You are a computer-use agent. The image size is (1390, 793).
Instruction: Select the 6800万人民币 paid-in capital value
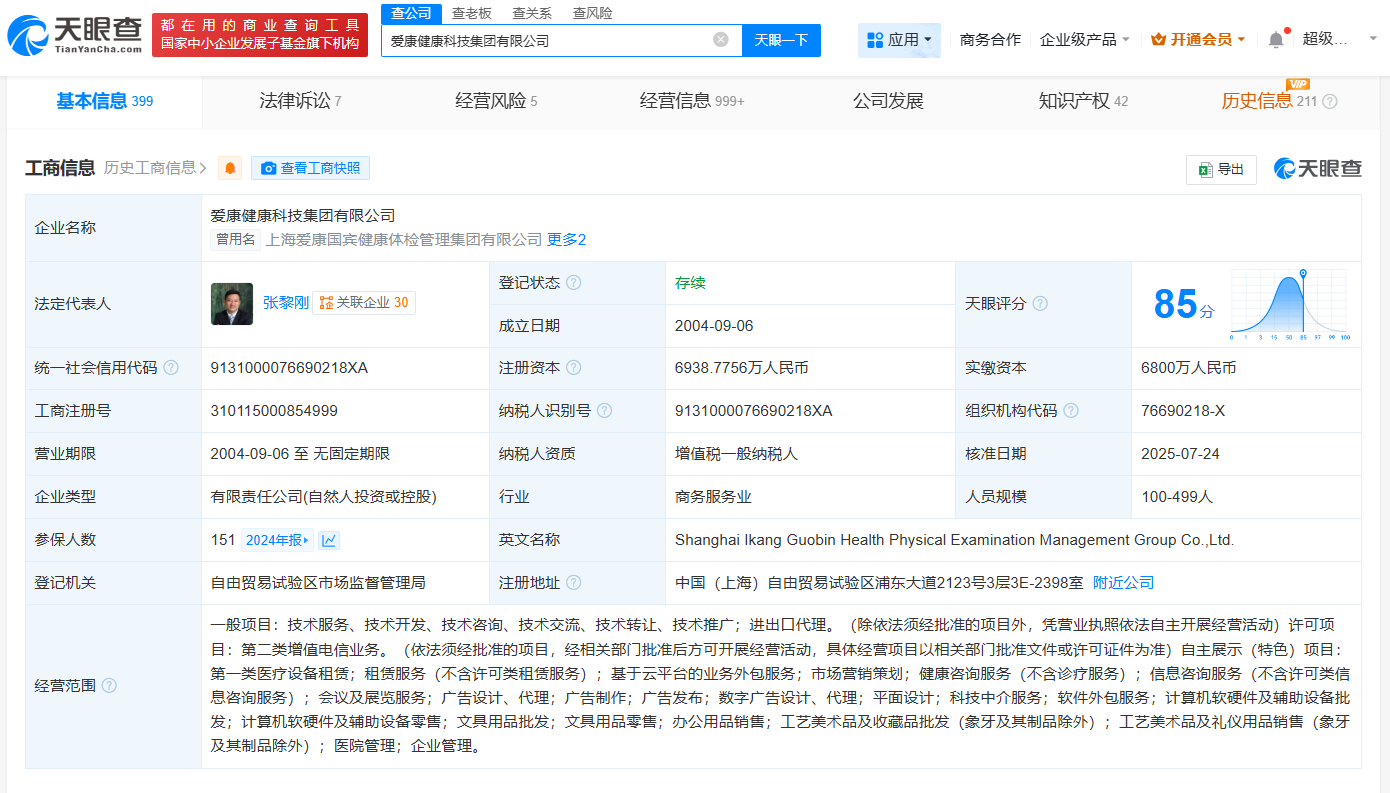(1189, 368)
